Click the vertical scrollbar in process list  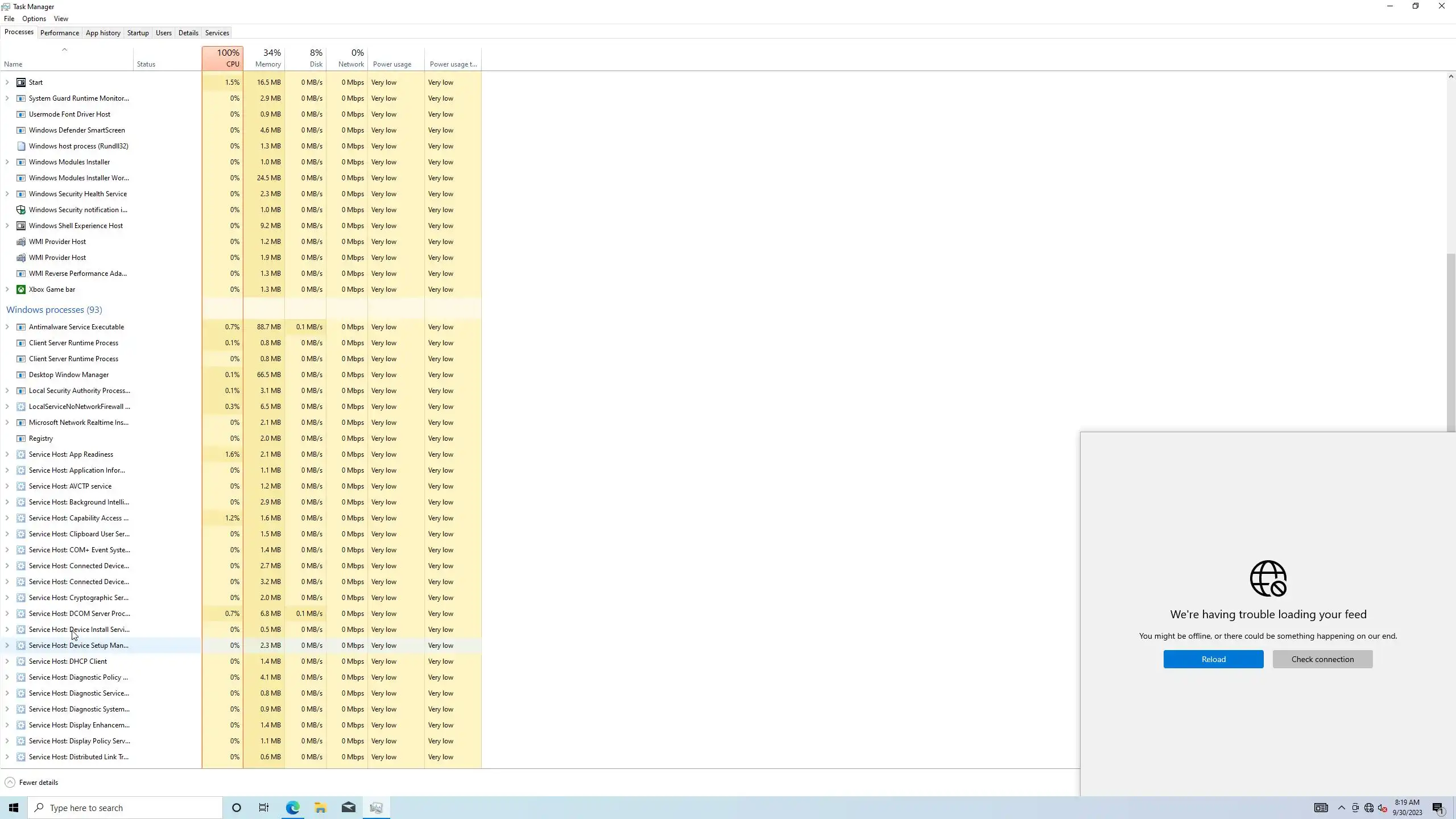(x=1450, y=341)
